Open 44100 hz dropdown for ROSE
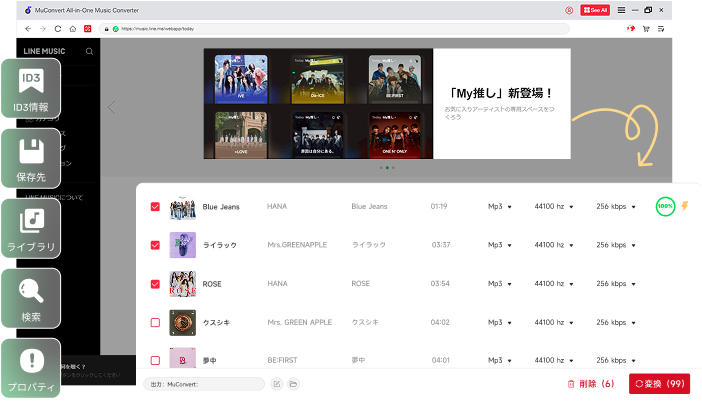702x401 pixels. point(554,284)
